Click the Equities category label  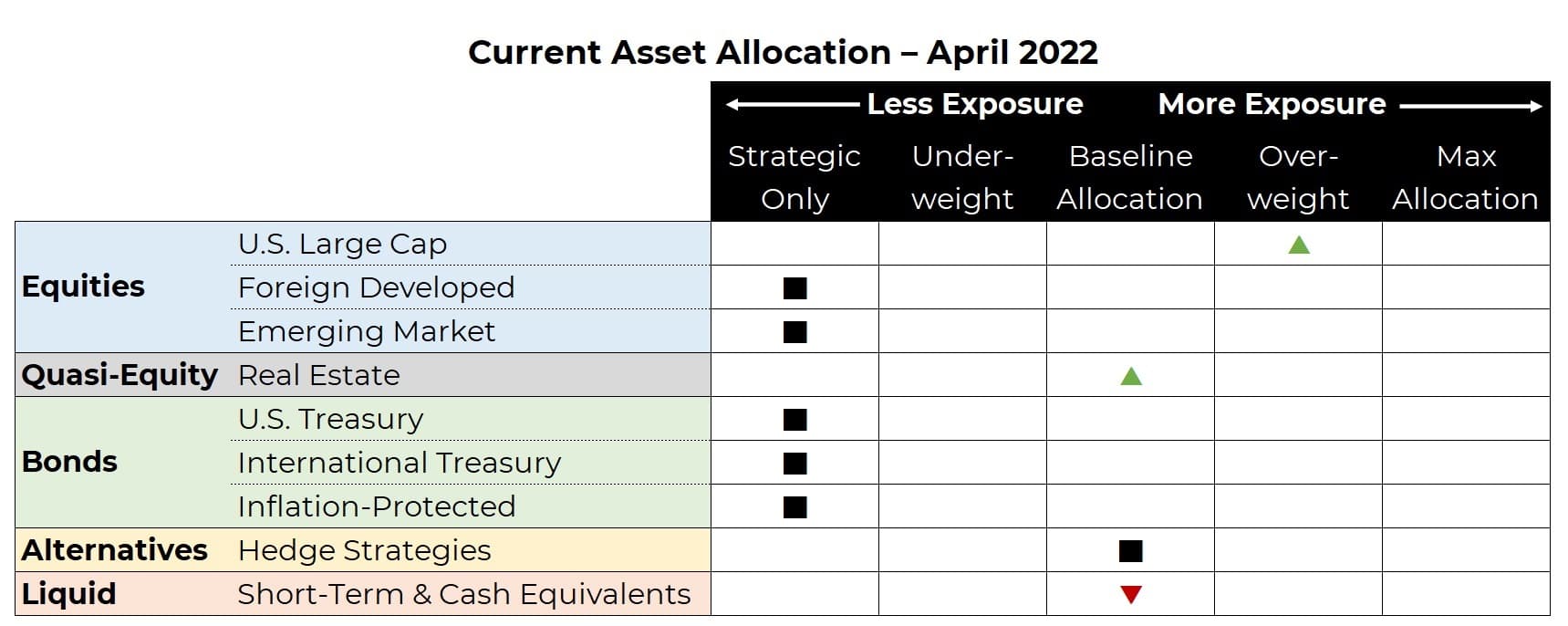click(83, 287)
